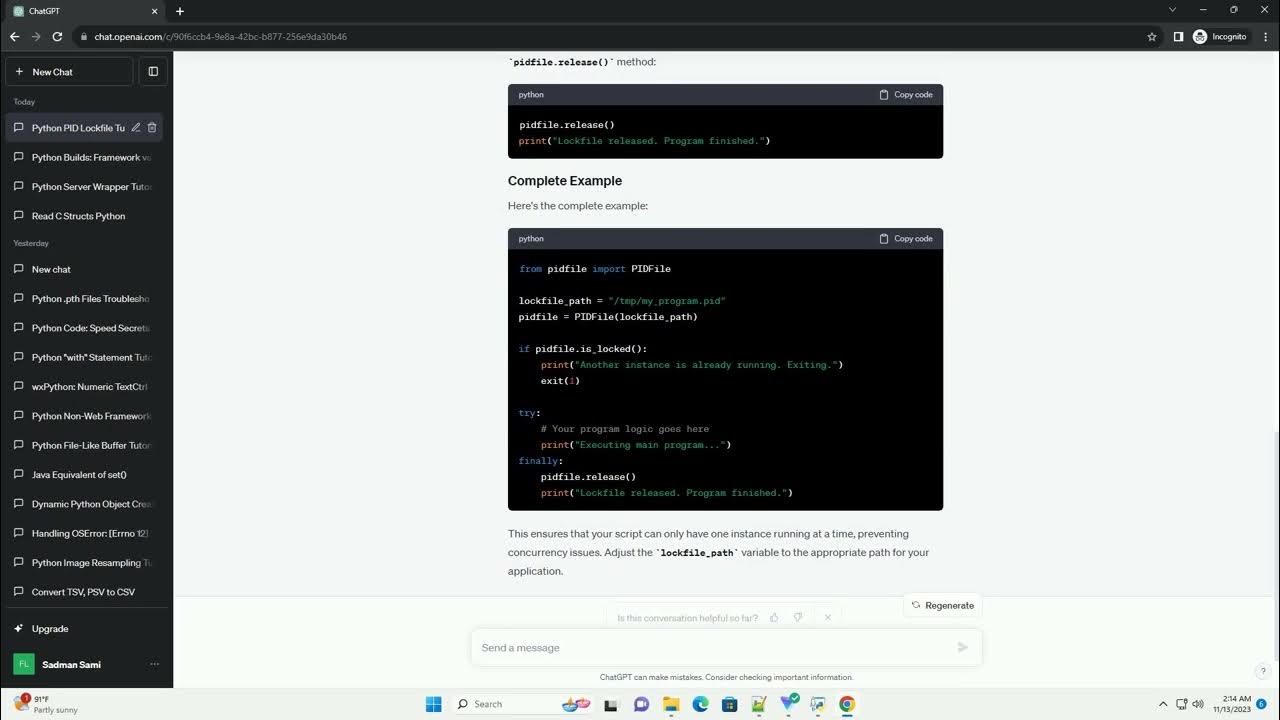The image size is (1280, 720).
Task: Select the ChatGPT browser tab
Action: [x=85, y=11]
